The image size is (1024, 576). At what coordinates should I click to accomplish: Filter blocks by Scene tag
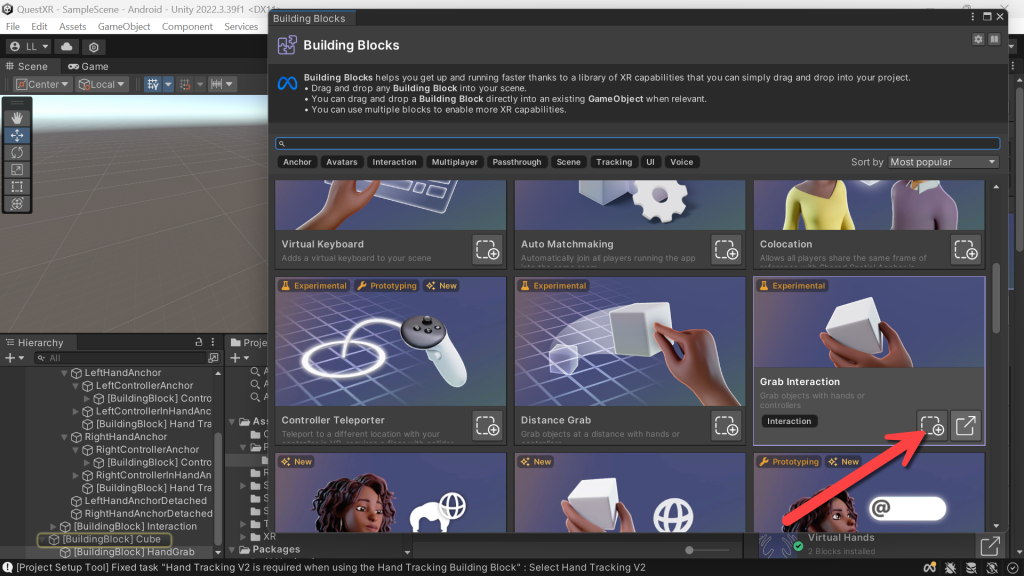click(x=568, y=162)
